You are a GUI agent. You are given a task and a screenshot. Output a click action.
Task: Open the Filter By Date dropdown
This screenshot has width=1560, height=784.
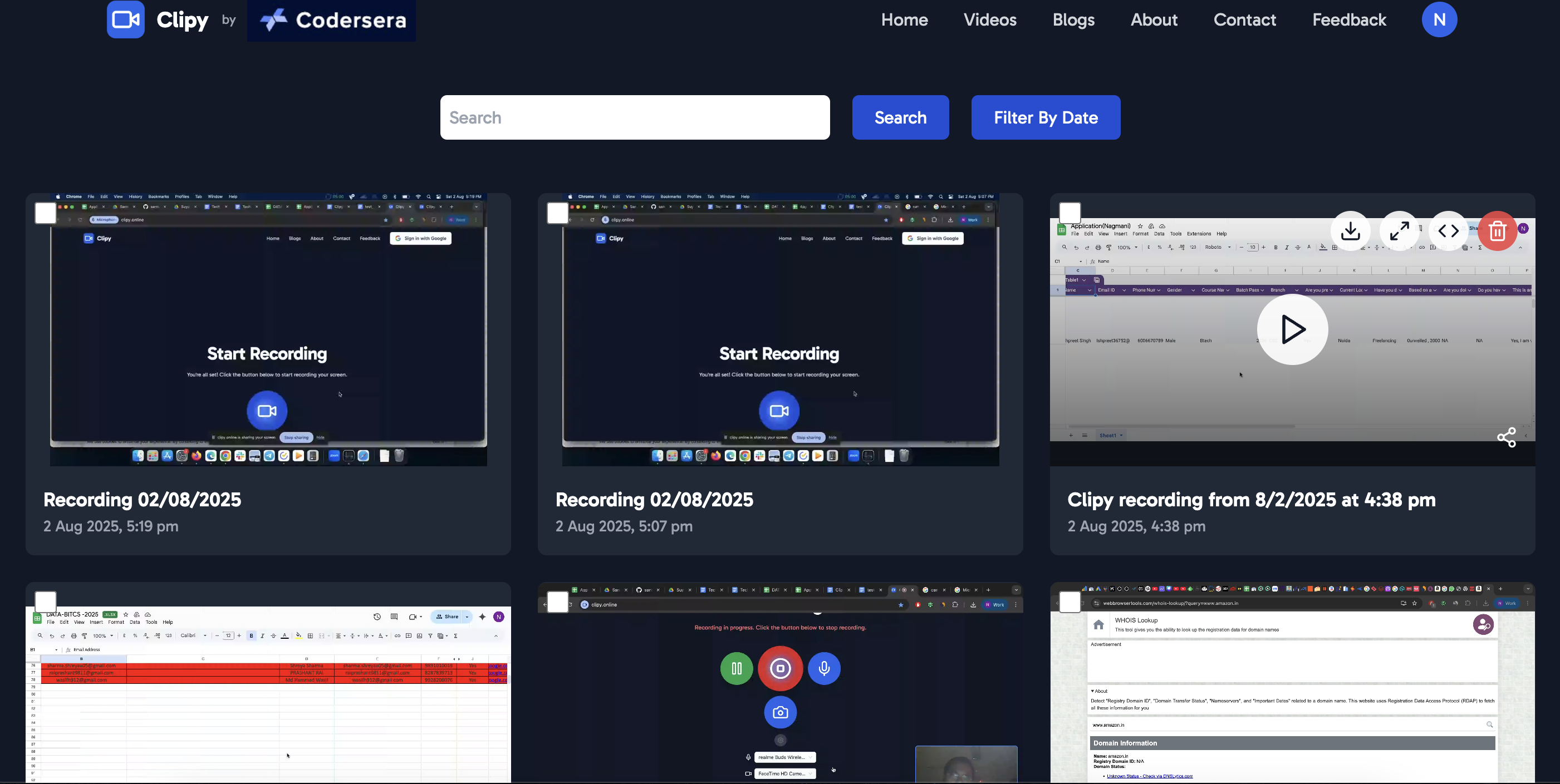pyautogui.click(x=1045, y=117)
